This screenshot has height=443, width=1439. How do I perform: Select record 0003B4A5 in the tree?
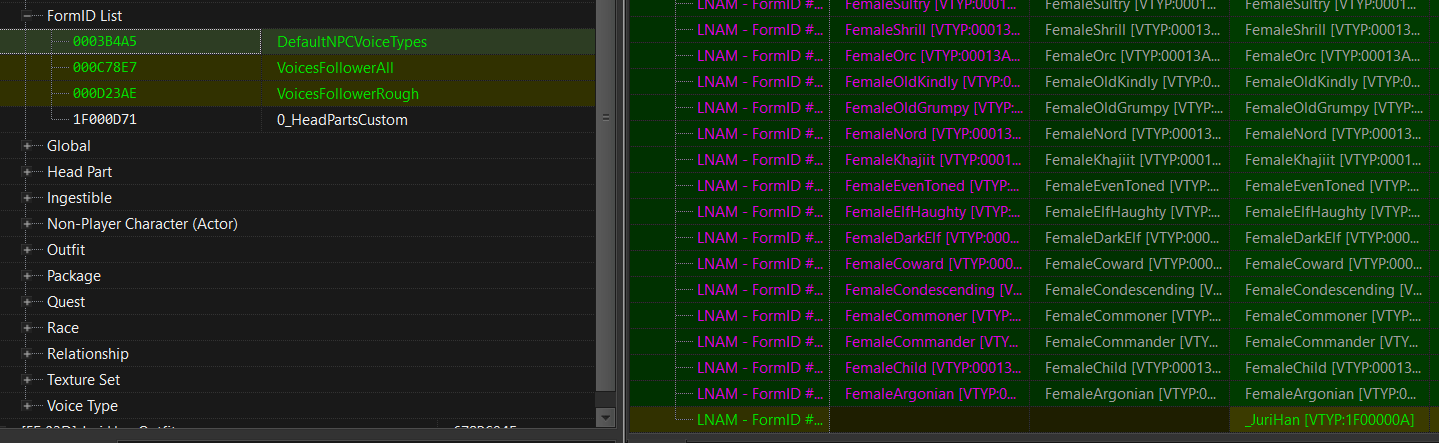(x=105, y=42)
